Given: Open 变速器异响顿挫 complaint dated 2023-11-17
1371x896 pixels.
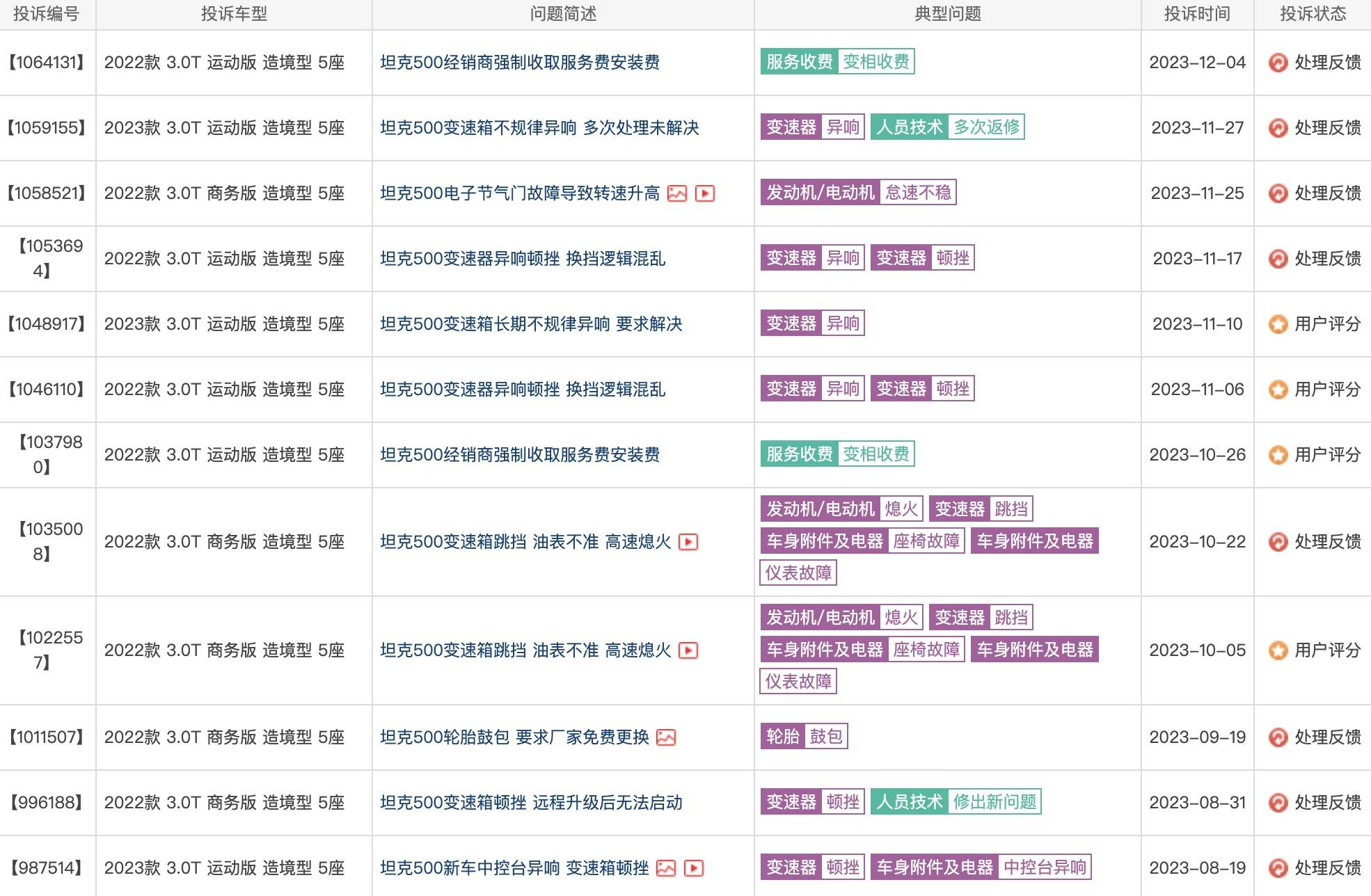Looking at the screenshot, I should pos(523,259).
